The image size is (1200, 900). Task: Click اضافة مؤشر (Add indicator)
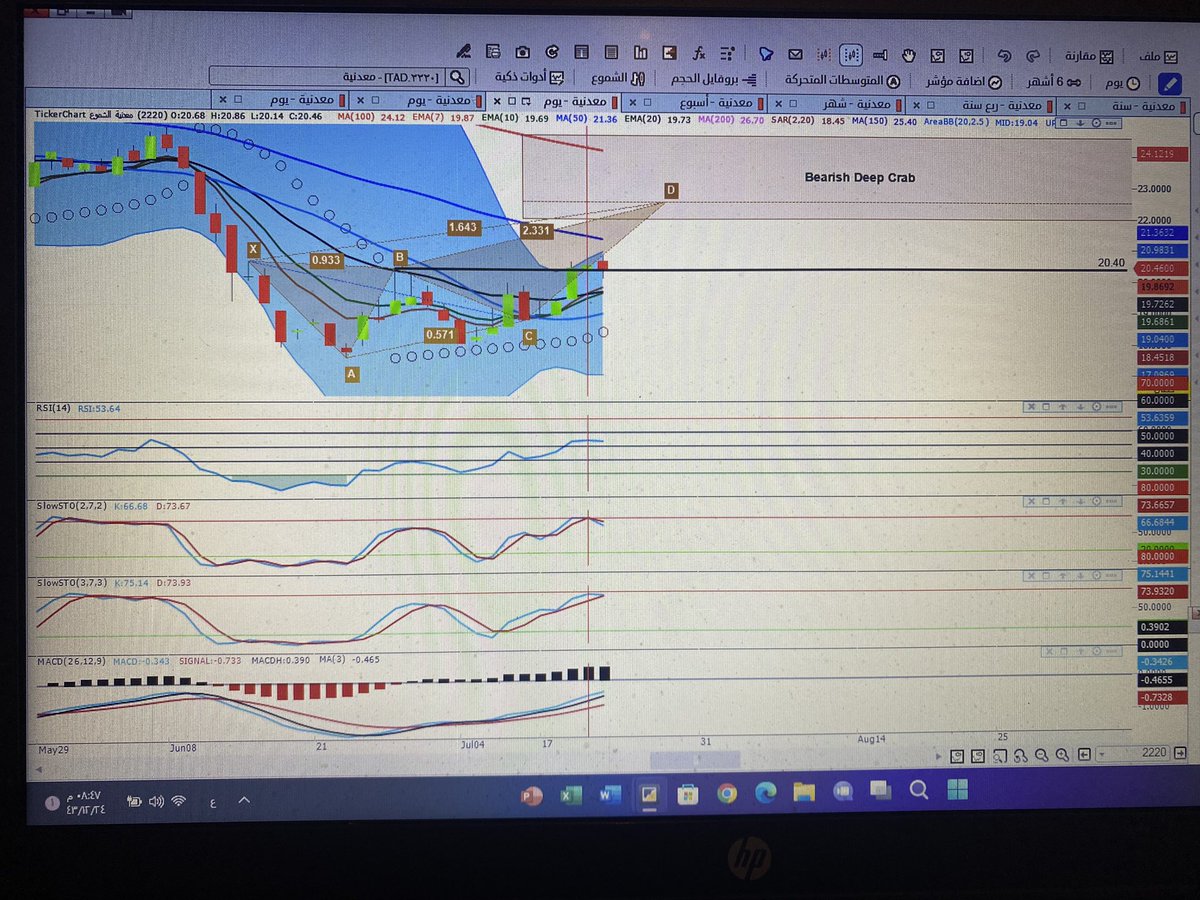click(x=962, y=80)
